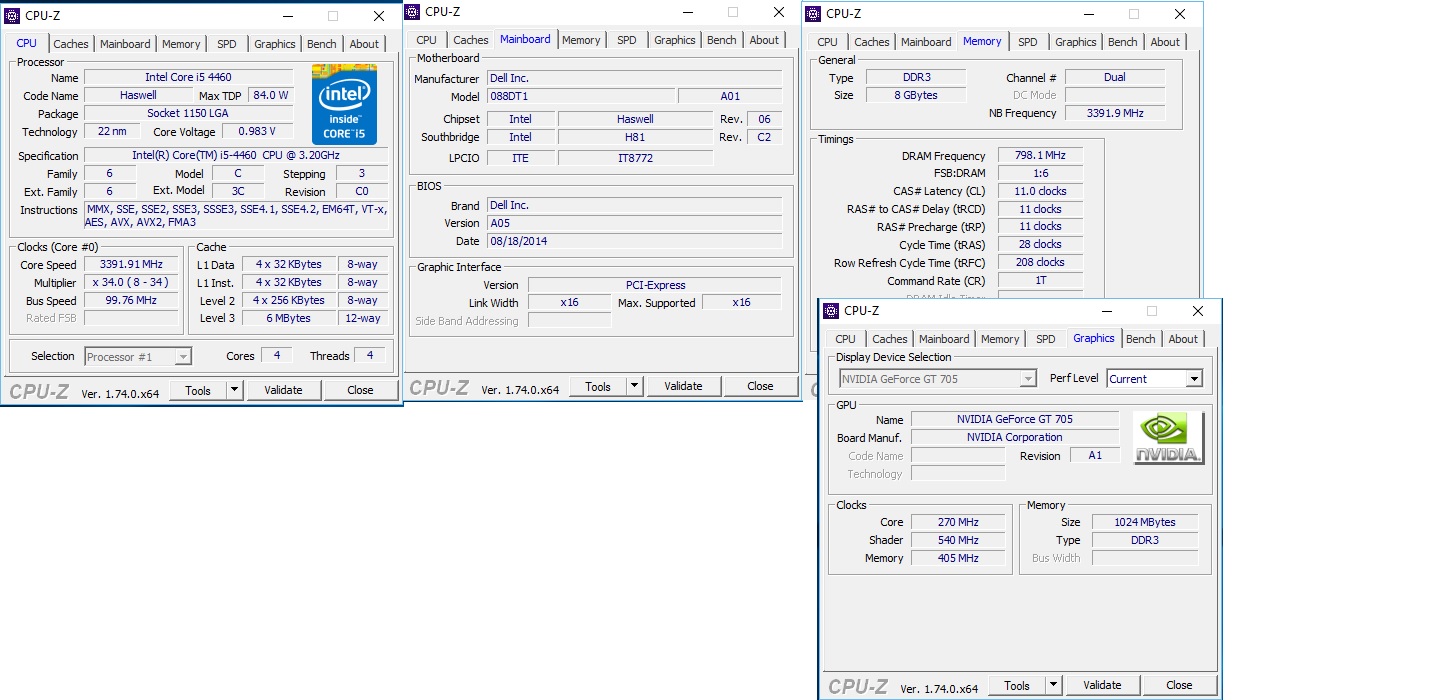Click the Specification i5-4460 CPU @ 3.20GHz field
The image size is (1434, 700).
(x=236, y=155)
